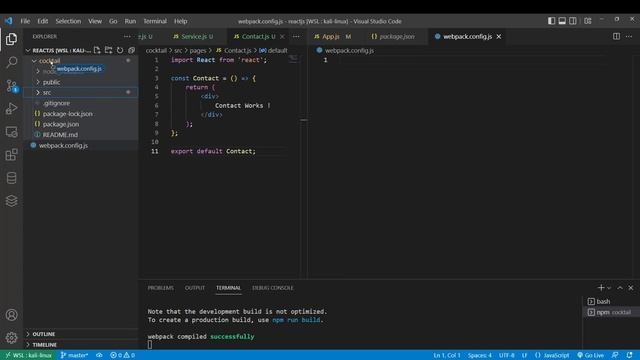
Task: Collapse the REACTJS workspace root section
Action: point(28,50)
